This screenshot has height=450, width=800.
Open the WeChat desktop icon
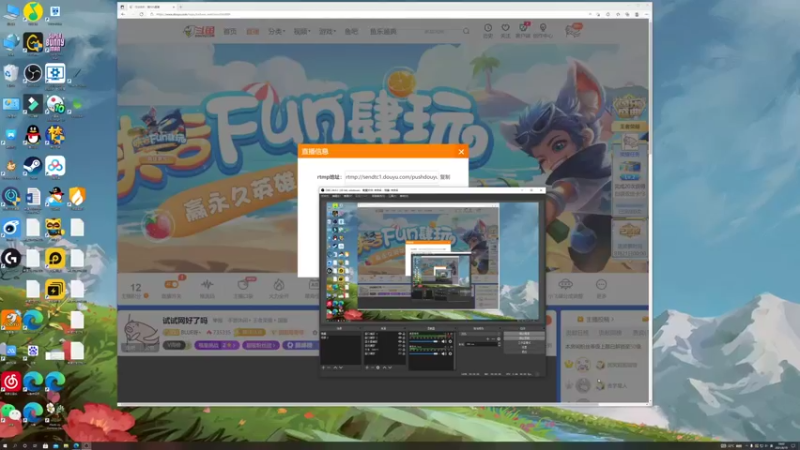9,411
